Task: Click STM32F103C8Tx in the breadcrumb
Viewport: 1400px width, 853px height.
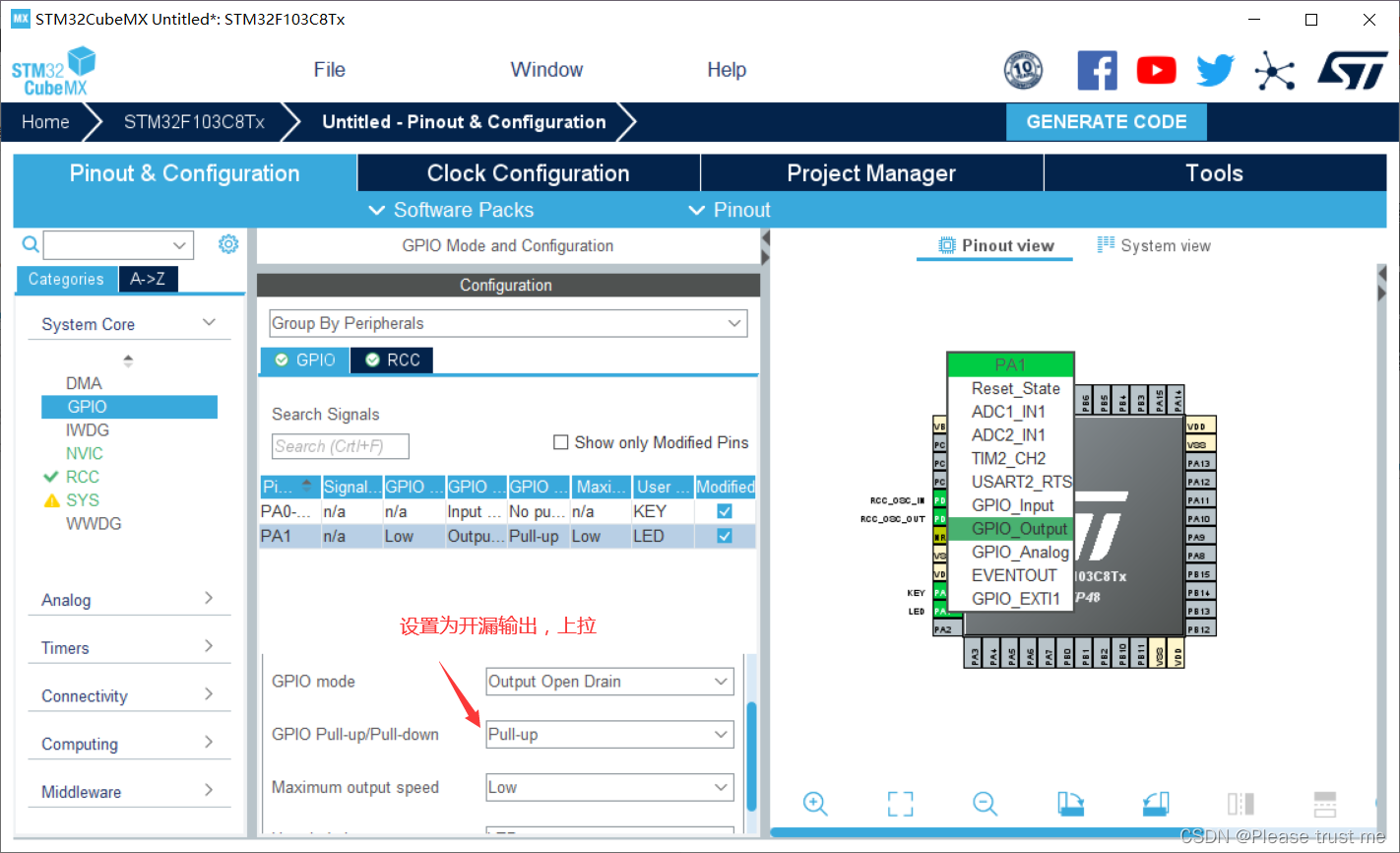Action: pos(194,122)
